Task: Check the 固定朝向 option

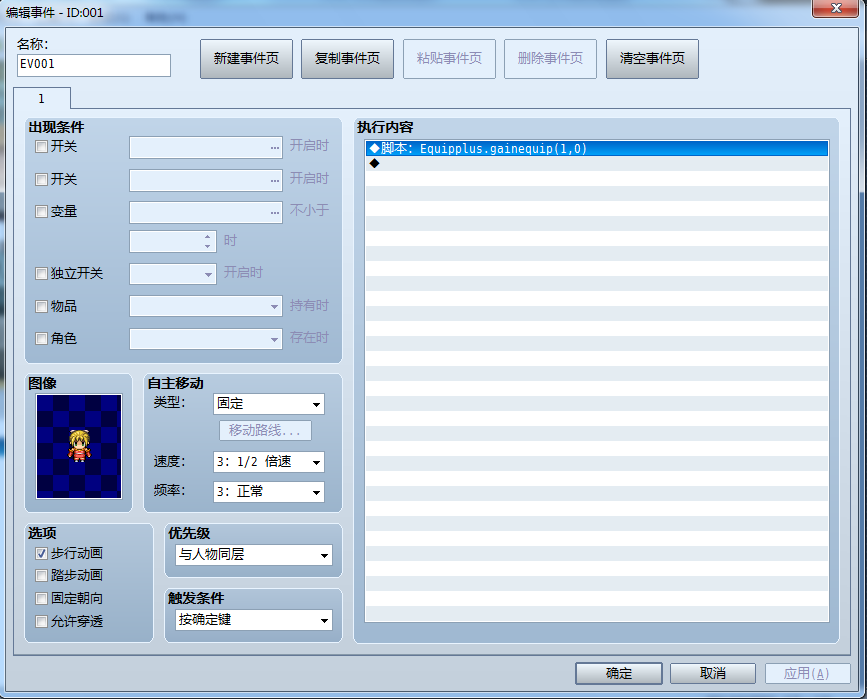Action: [x=41, y=598]
